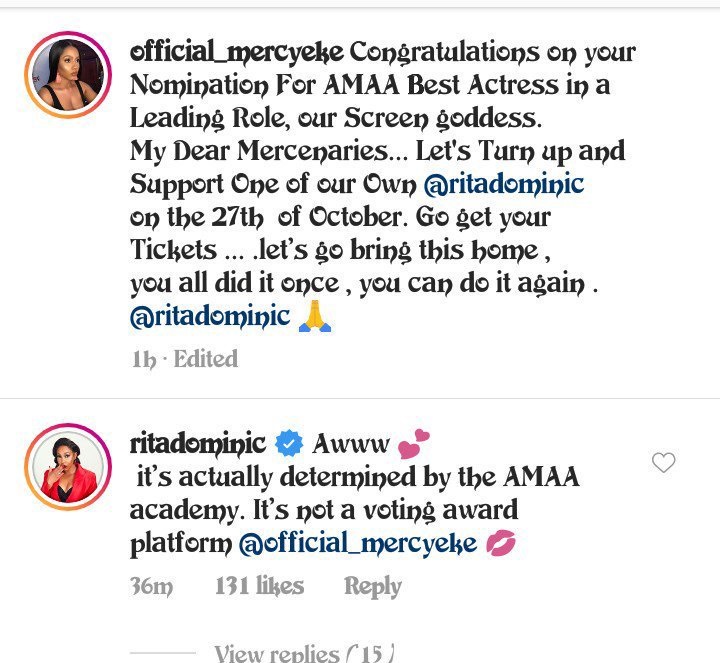Click the blue verified badge beside ritadominic
This screenshot has width=720, height=663.
tap(289, 443)
